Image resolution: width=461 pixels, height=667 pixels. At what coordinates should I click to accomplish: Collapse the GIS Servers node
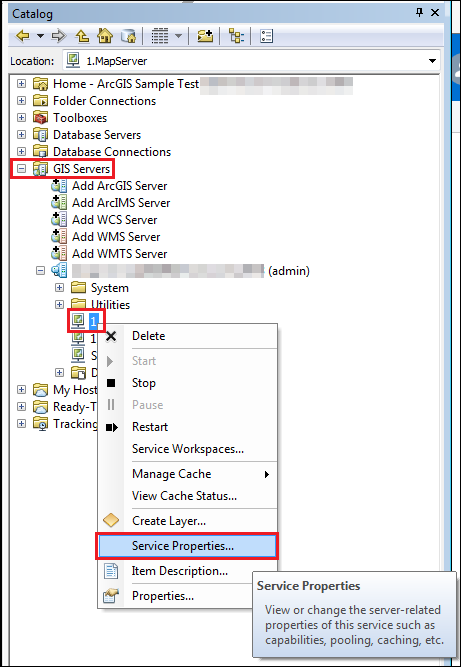(x=21, y=169)
